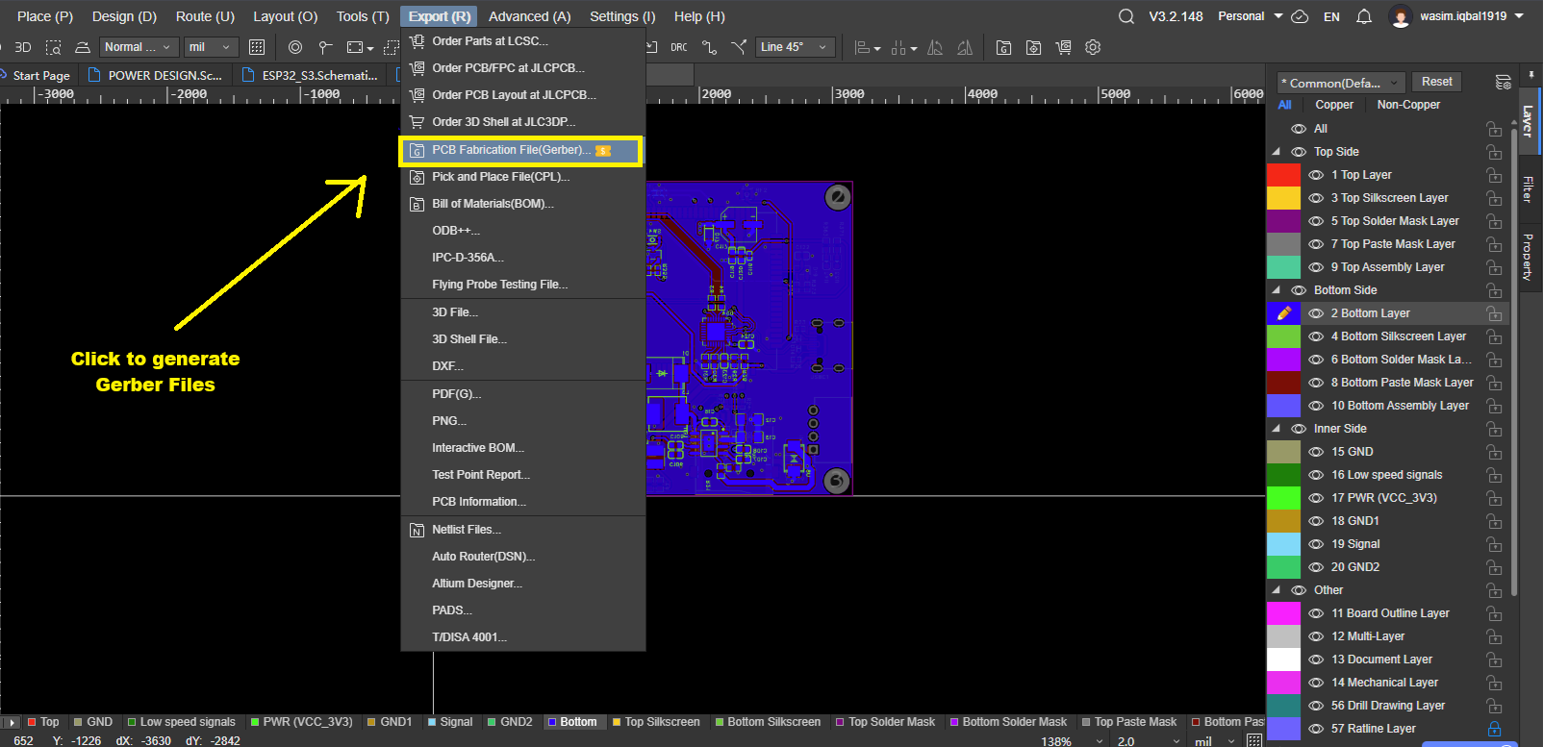Open the notifications bell
The image size is (1568, 747).
click(1364, 16)
